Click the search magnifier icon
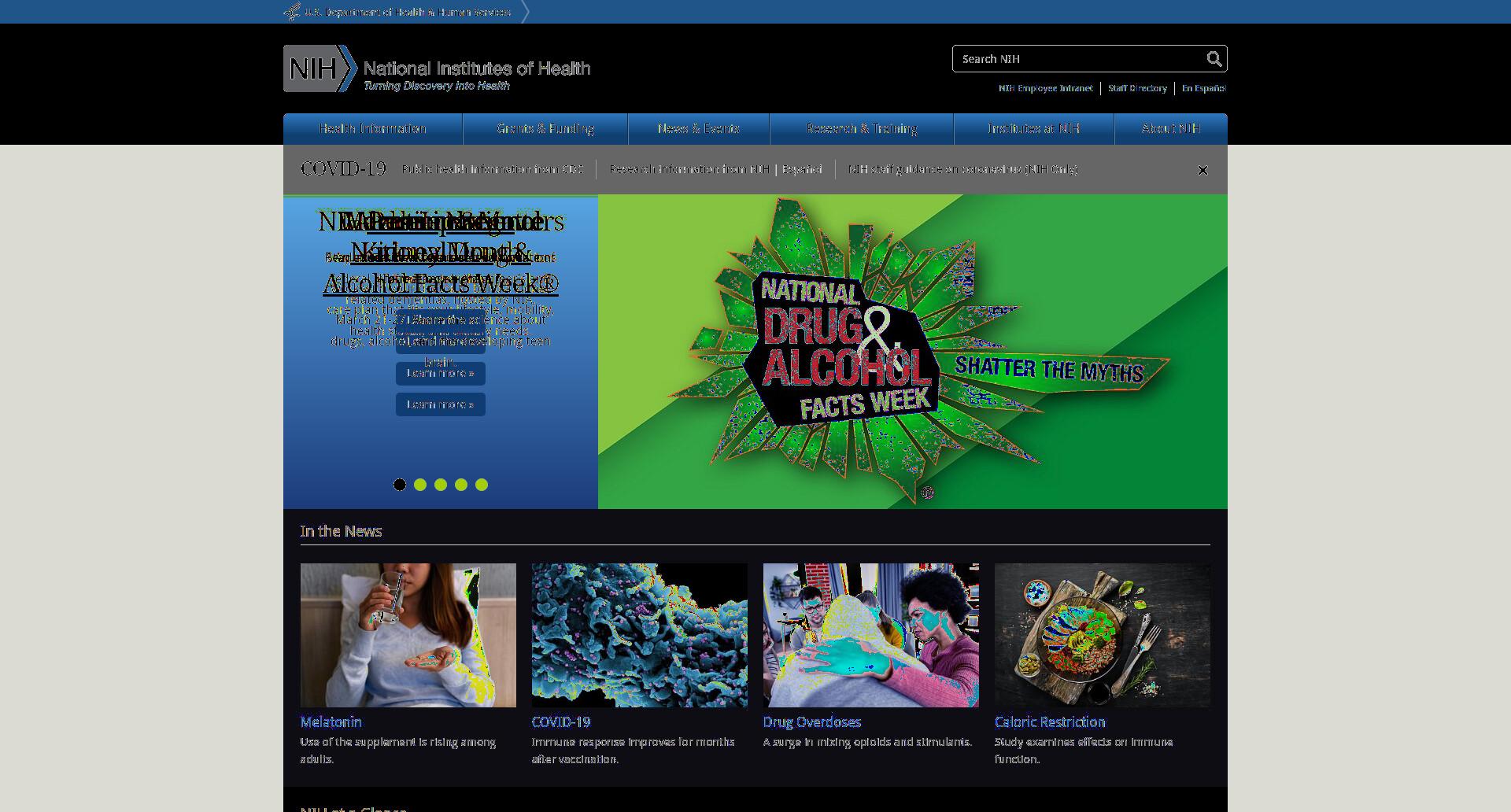This screenshot has height=812, width=1511. pyautogui.click(x=1214, y=59)
